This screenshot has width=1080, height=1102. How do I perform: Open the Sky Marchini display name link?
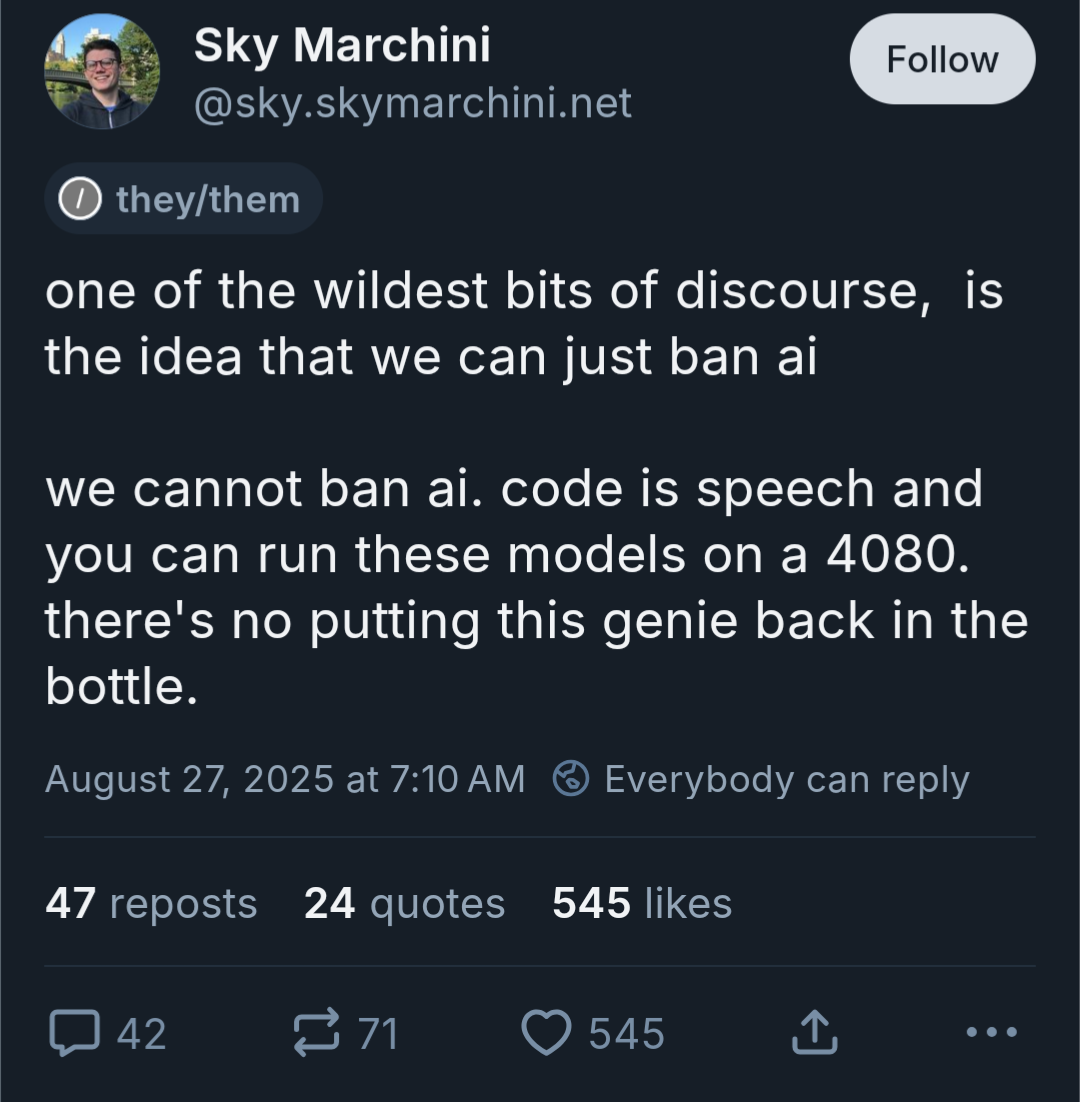[342, 46]
